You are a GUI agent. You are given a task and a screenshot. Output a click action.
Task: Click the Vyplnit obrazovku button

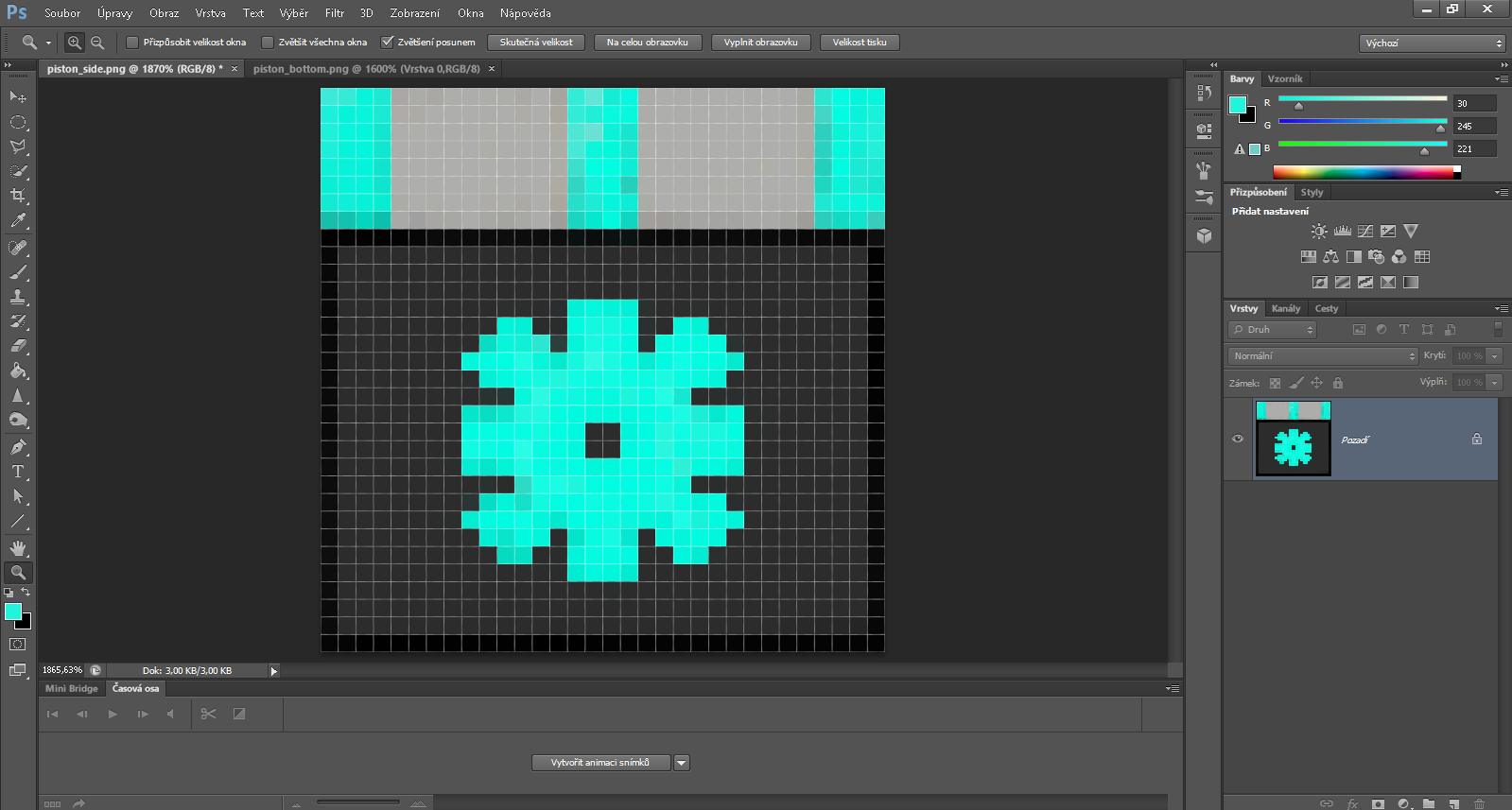coord(761,43)
